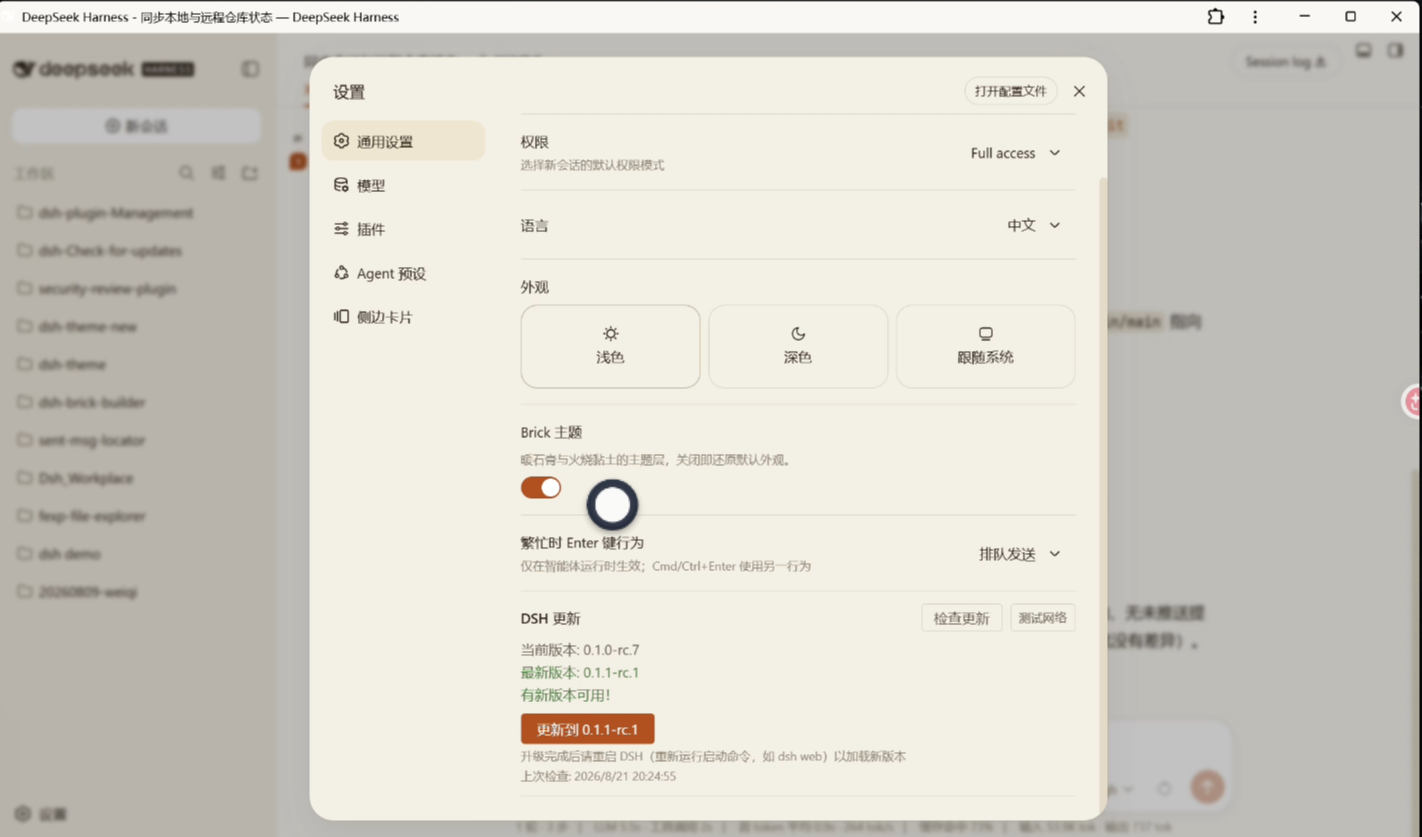Open the 权限 Full access dropdown
This screenshot has width=1422, height=837.
[1015, 153]
